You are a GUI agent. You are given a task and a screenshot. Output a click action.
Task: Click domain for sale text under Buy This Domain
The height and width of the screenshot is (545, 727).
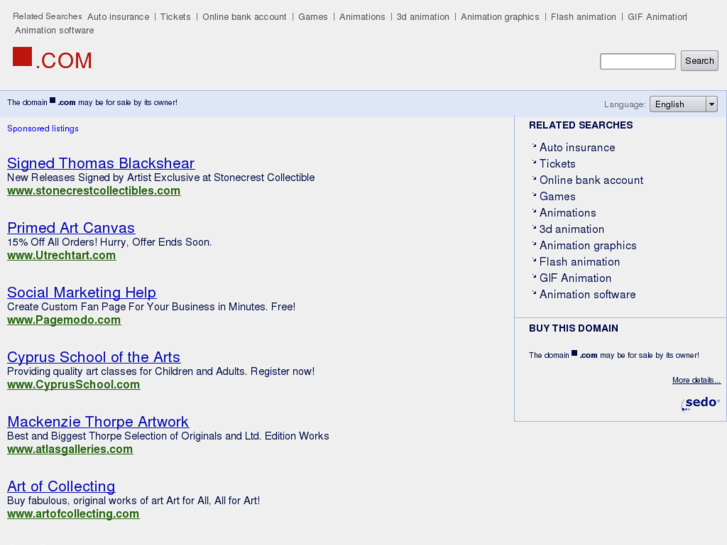click(614, 355)
